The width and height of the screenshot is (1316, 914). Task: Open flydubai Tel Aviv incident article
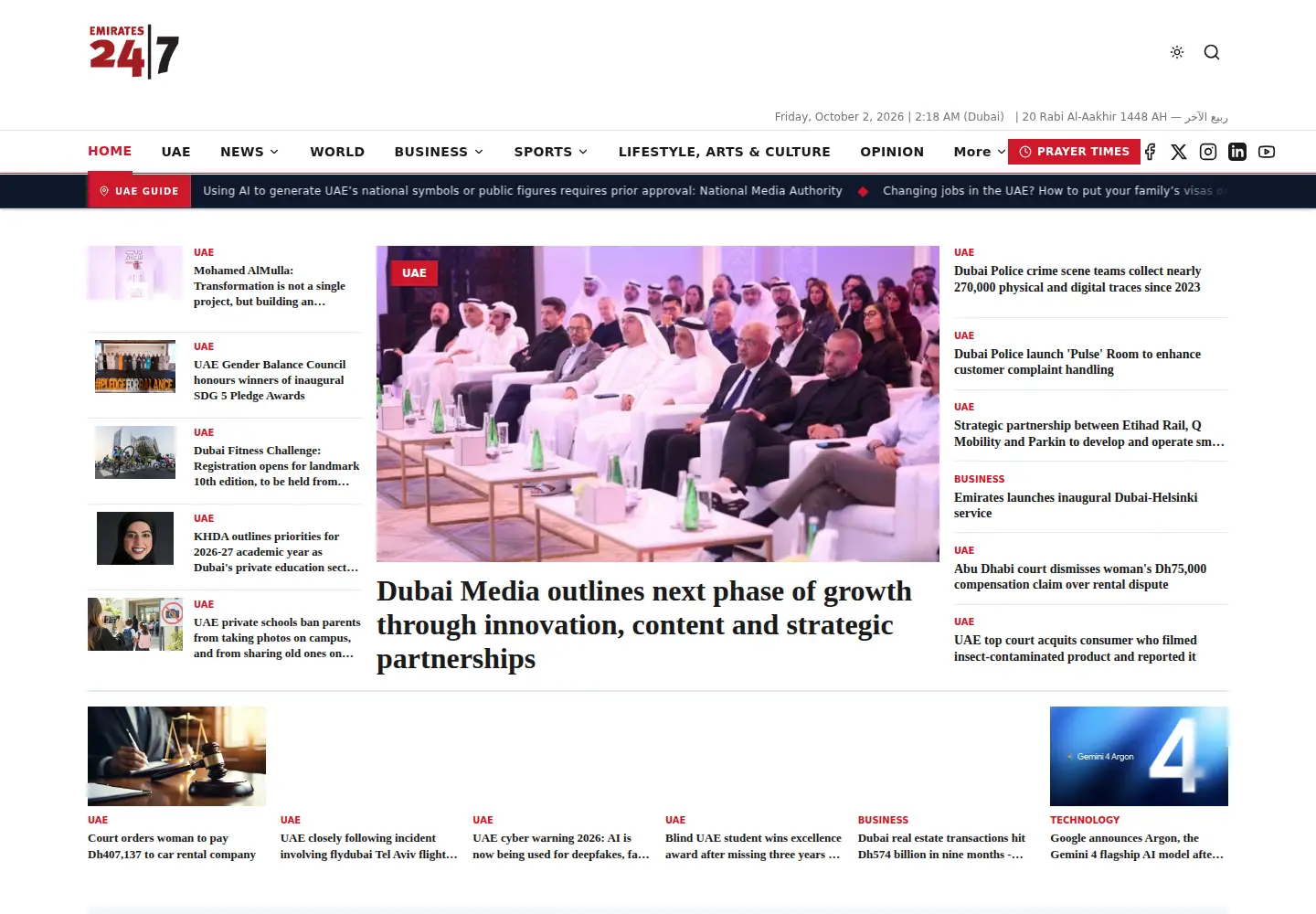pyautogui.click(x=368, y=846)
